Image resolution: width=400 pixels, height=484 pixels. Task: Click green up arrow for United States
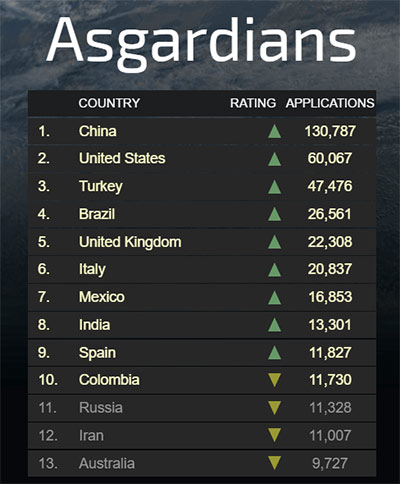[274, 159]
